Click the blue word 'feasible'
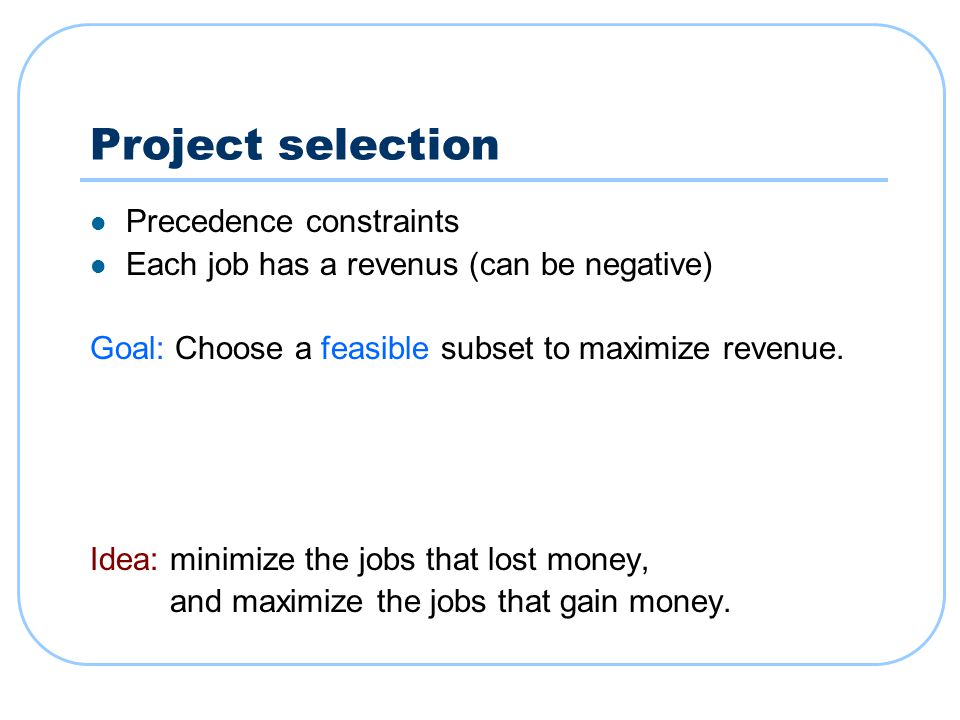Screen dimensions: 960x720 coord(375,348)
